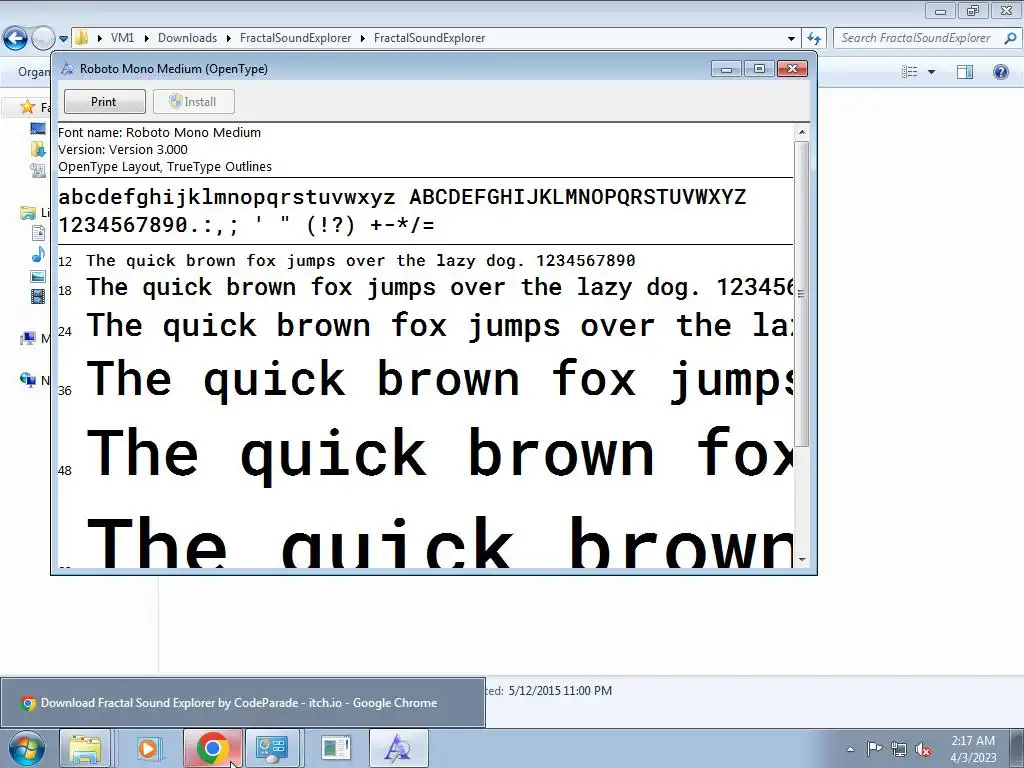Screen dimensions: 1024x768
Task: Click font viewer scrollbar up arrow
Action: 802,132
